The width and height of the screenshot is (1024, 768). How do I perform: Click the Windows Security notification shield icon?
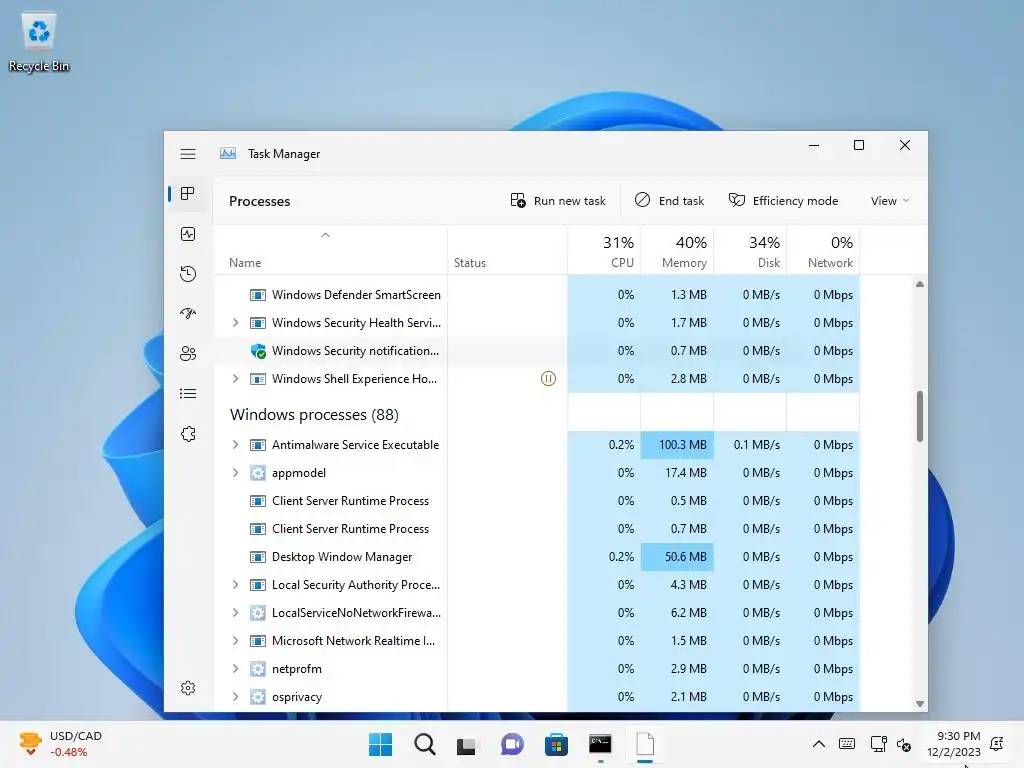point(258,351)
